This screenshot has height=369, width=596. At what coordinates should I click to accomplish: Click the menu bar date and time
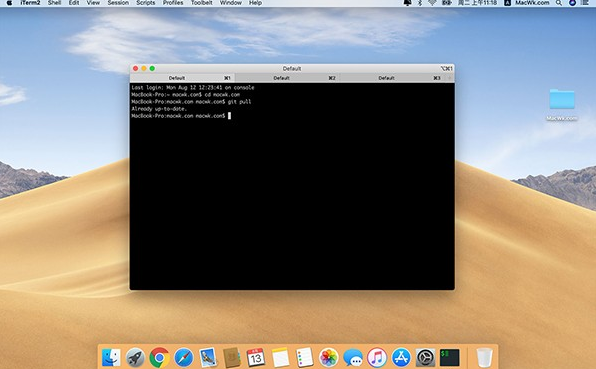pyautogui.click(x=477, y=3)
